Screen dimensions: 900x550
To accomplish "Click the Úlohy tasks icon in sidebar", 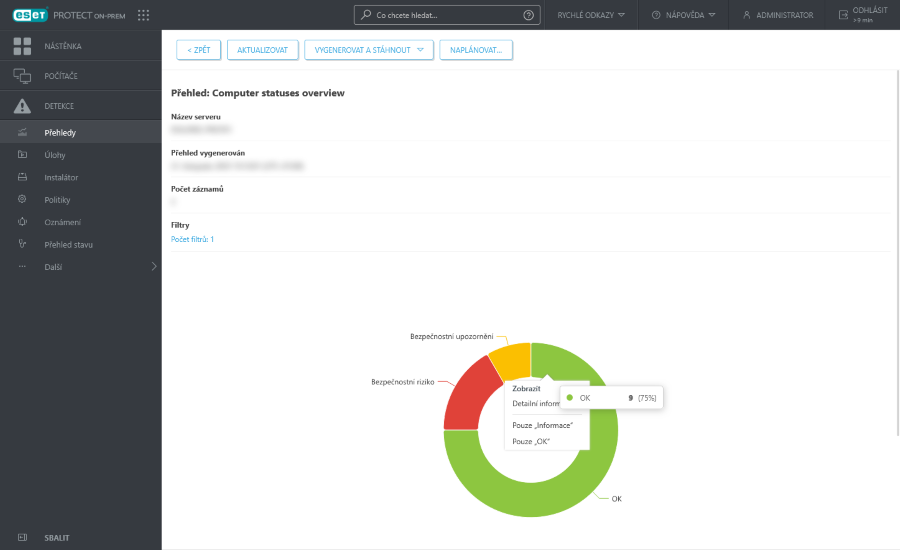I will [x=22, y=155].
